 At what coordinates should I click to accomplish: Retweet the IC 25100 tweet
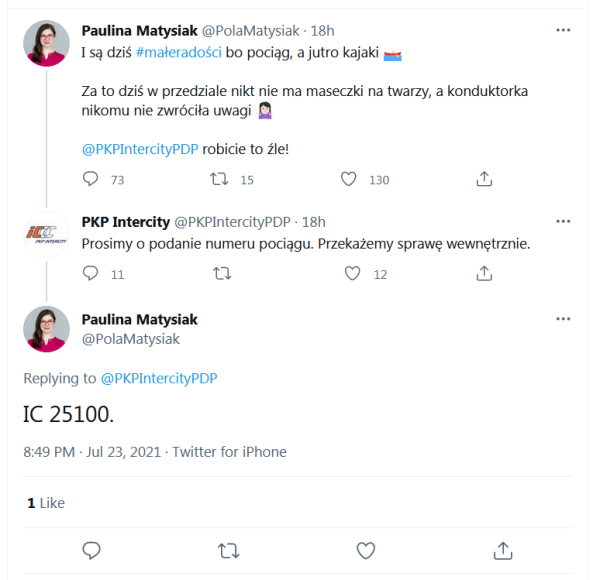[x=228, y=550]
